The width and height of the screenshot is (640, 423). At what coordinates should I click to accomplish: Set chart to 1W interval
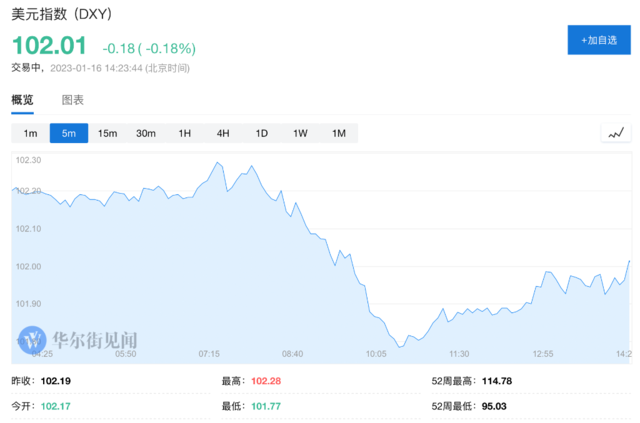tap(300, 134)
